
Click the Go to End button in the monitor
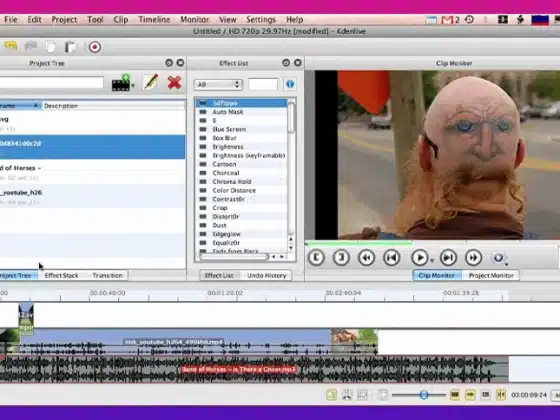(x=448, y=258)
